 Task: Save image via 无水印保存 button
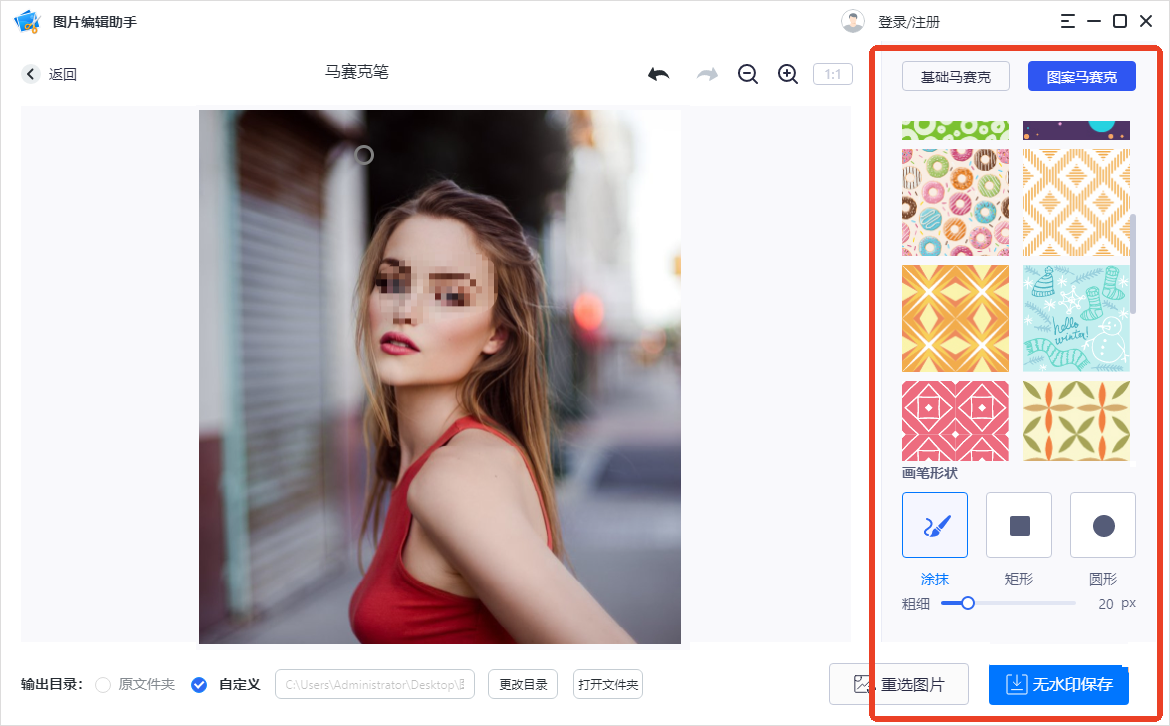point(1057,684)
